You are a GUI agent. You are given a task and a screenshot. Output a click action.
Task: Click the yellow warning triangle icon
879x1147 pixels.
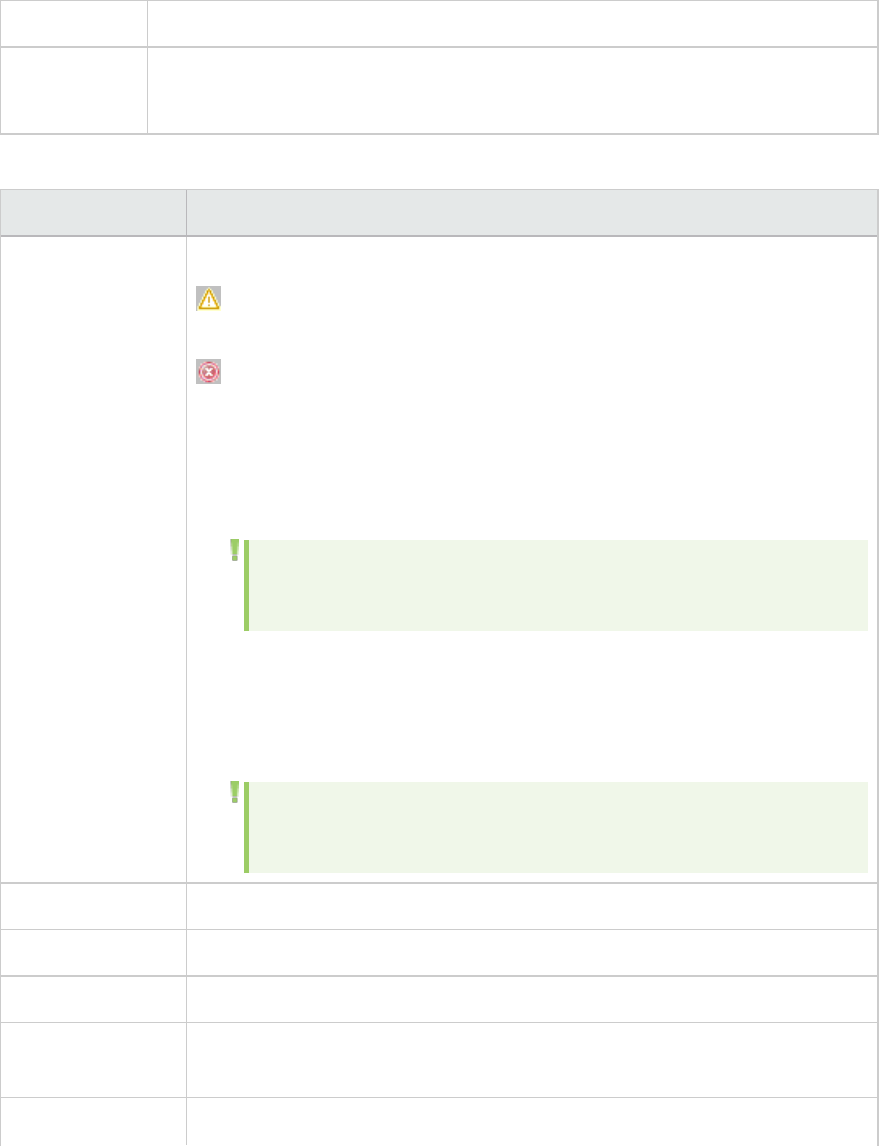coord(208,298)
